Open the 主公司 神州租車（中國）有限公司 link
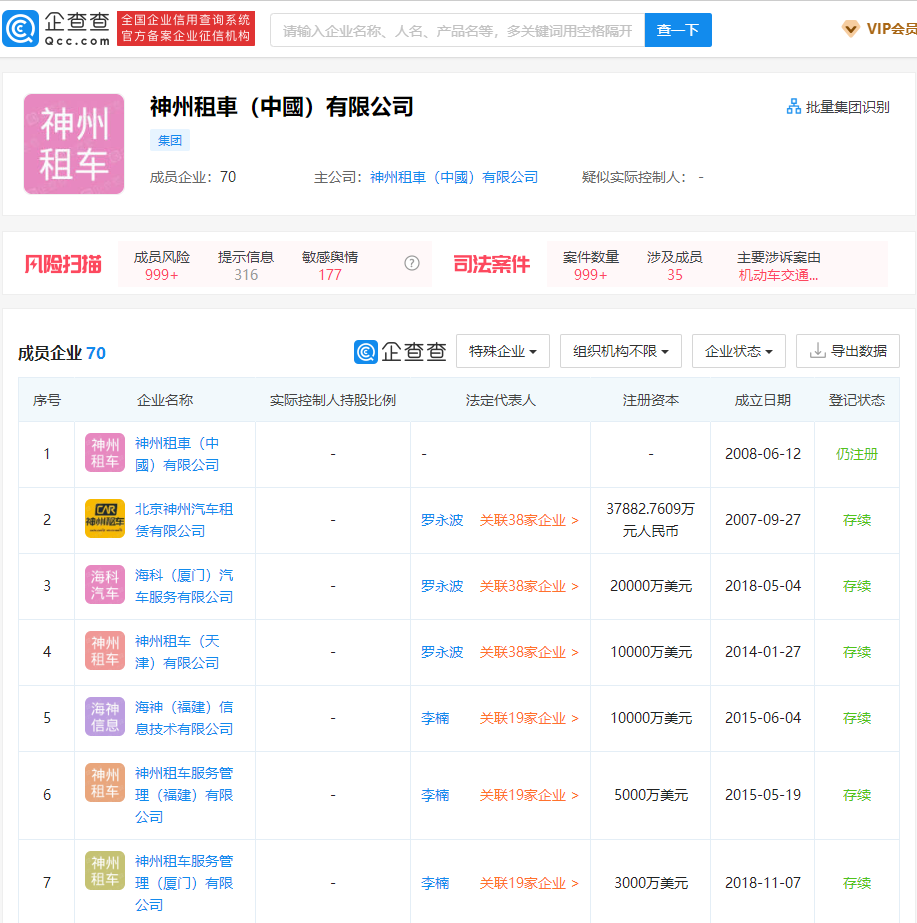Image resolution: width=917 pixels, height=923 pixels. [x=454, y=177]
